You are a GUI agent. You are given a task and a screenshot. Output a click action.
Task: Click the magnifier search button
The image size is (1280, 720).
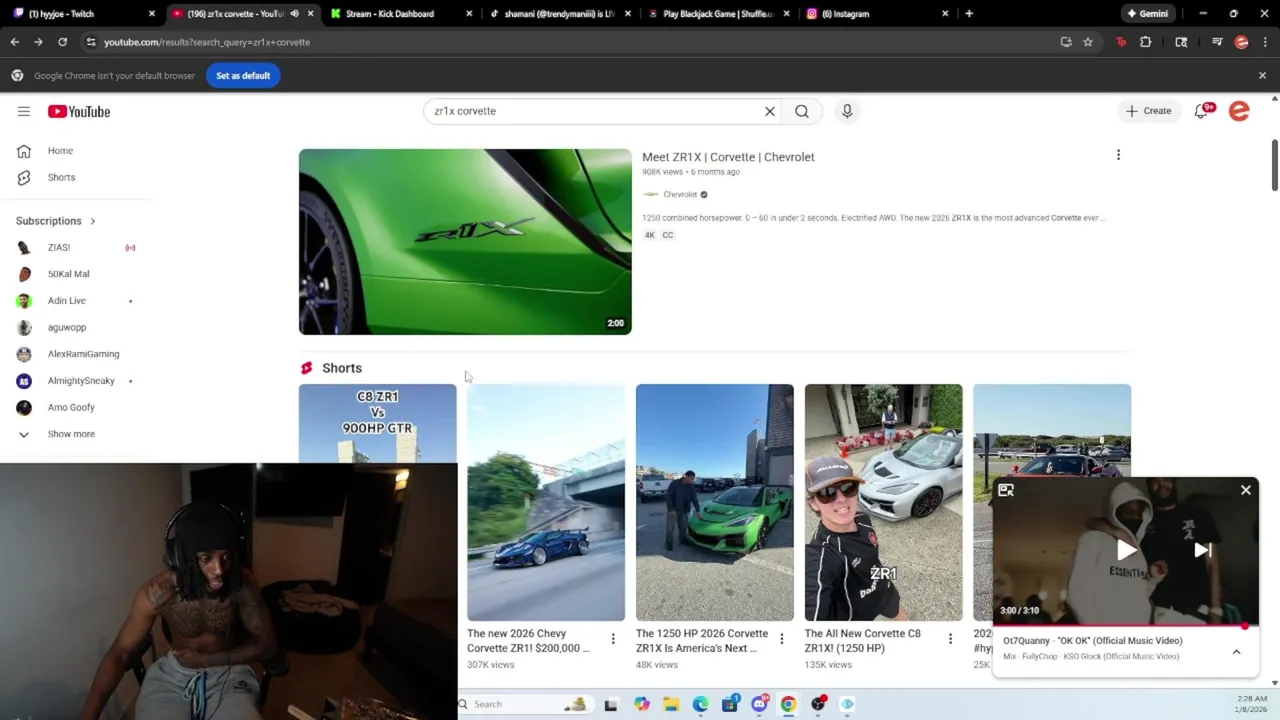click(802, 111)
